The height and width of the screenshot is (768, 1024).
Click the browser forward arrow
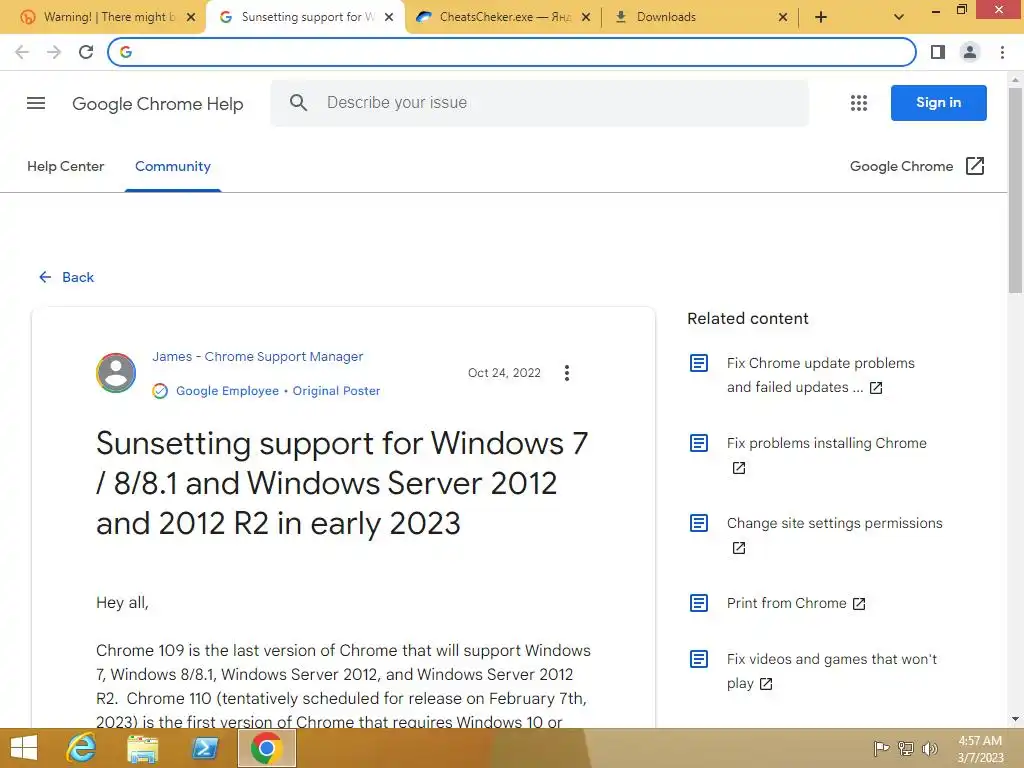54,52
